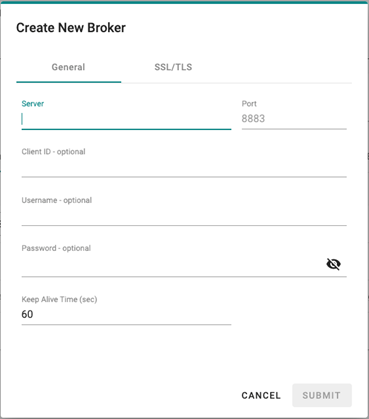Viewport: 369px width, 419px height.
Task: Click the 'Password - optional' label
Action: (56, 248)
